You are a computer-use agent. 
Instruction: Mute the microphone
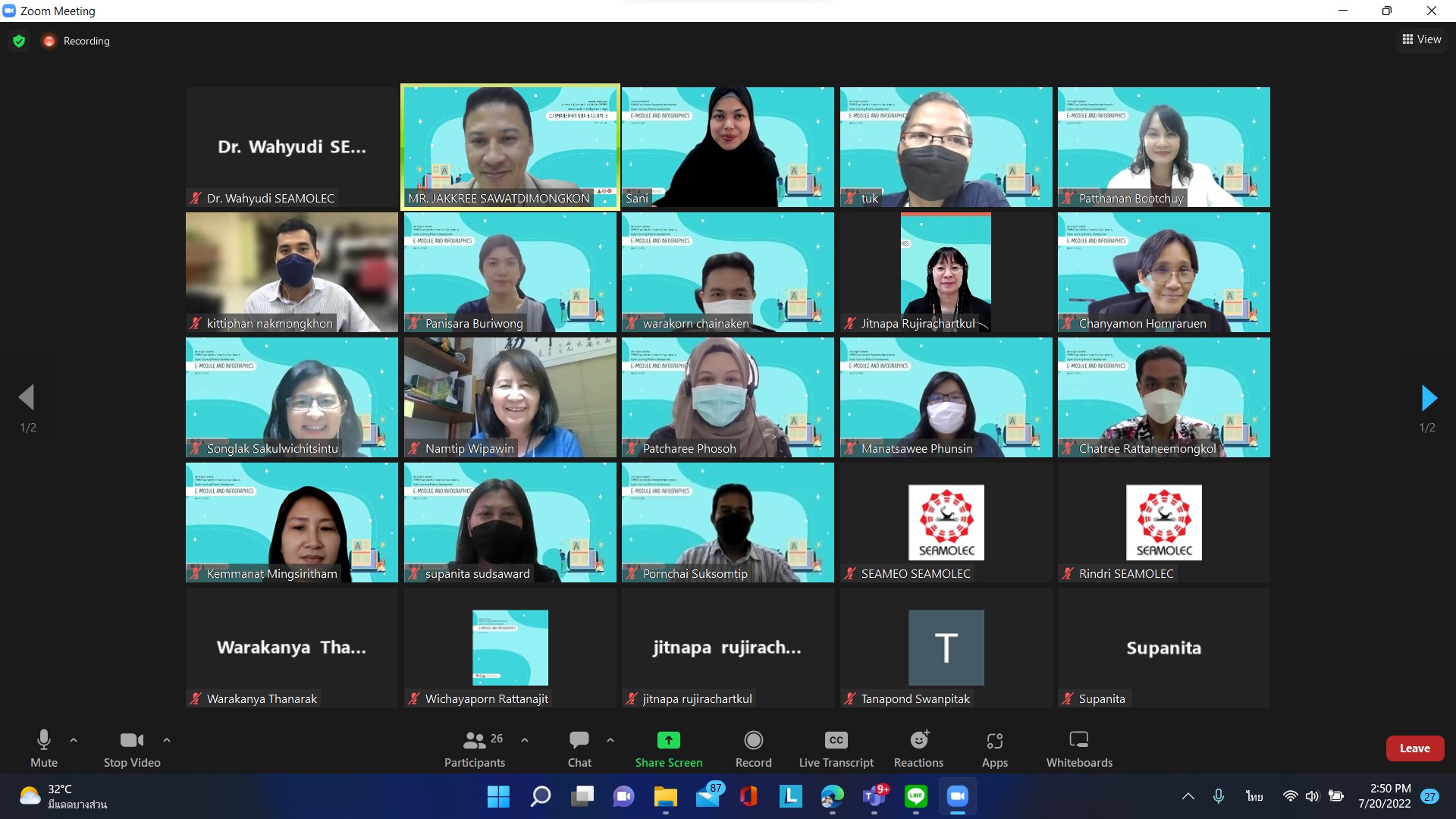coord(44,748)
